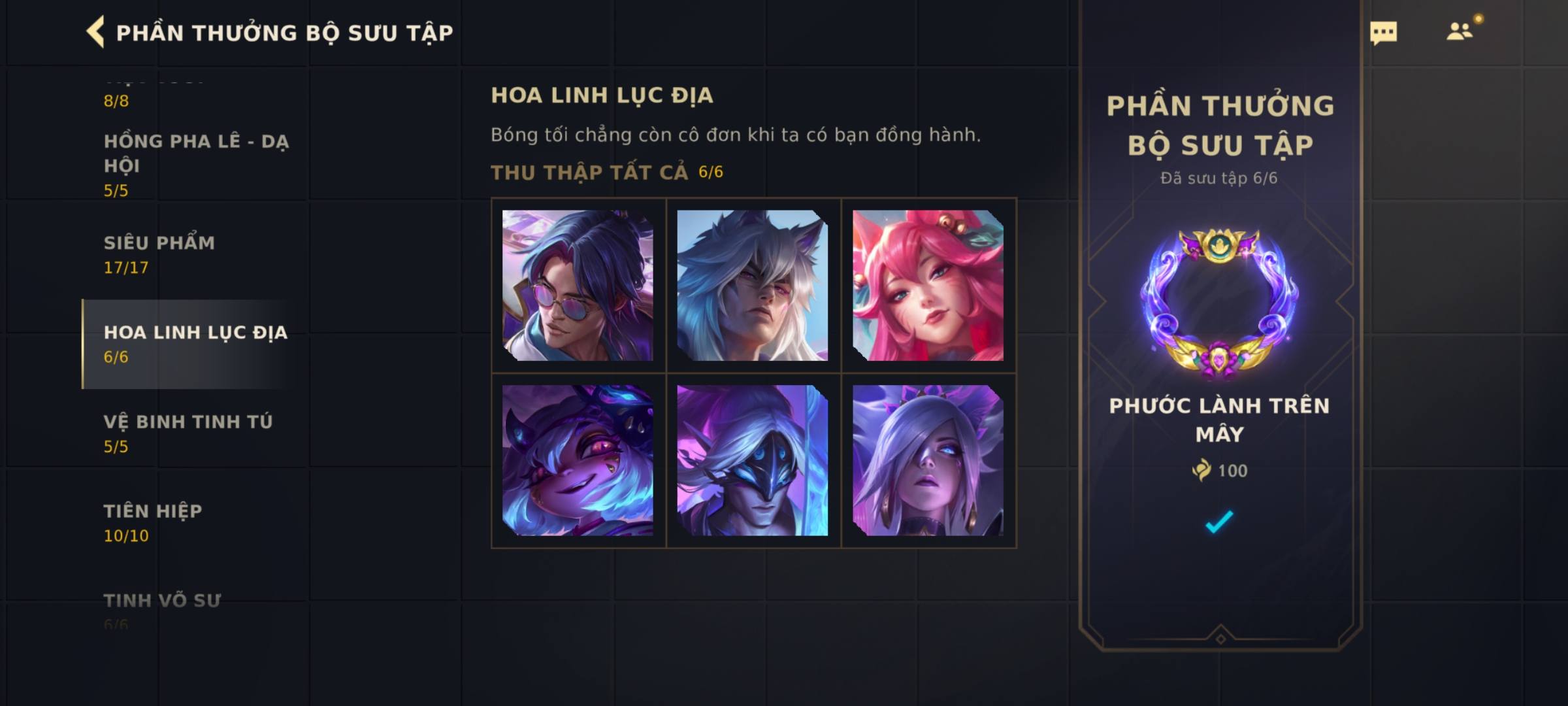Select the masked champion skin portrait

[753, 460]
